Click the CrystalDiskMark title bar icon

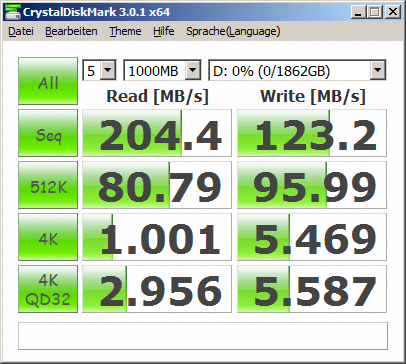[x=12, y=12]
